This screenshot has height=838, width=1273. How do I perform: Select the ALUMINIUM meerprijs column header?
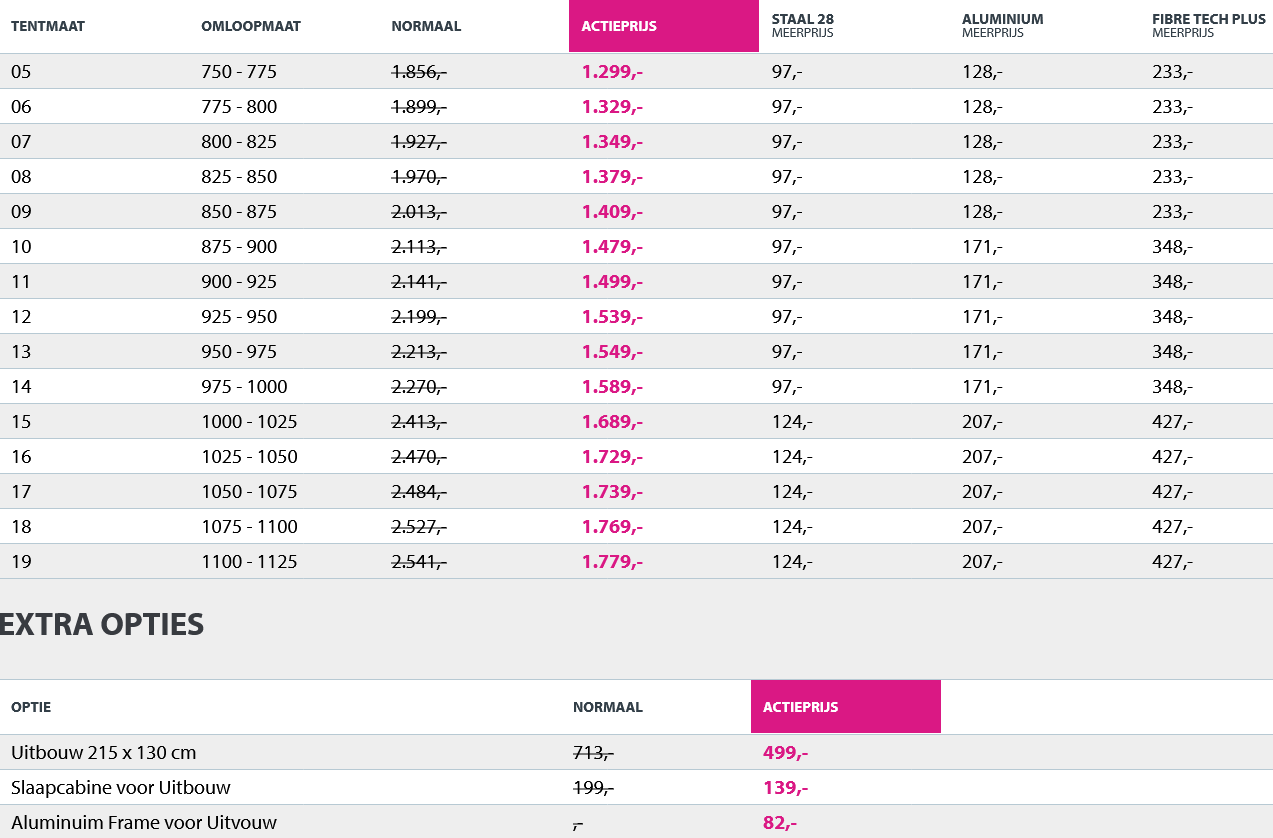(x=1002, y=25)
